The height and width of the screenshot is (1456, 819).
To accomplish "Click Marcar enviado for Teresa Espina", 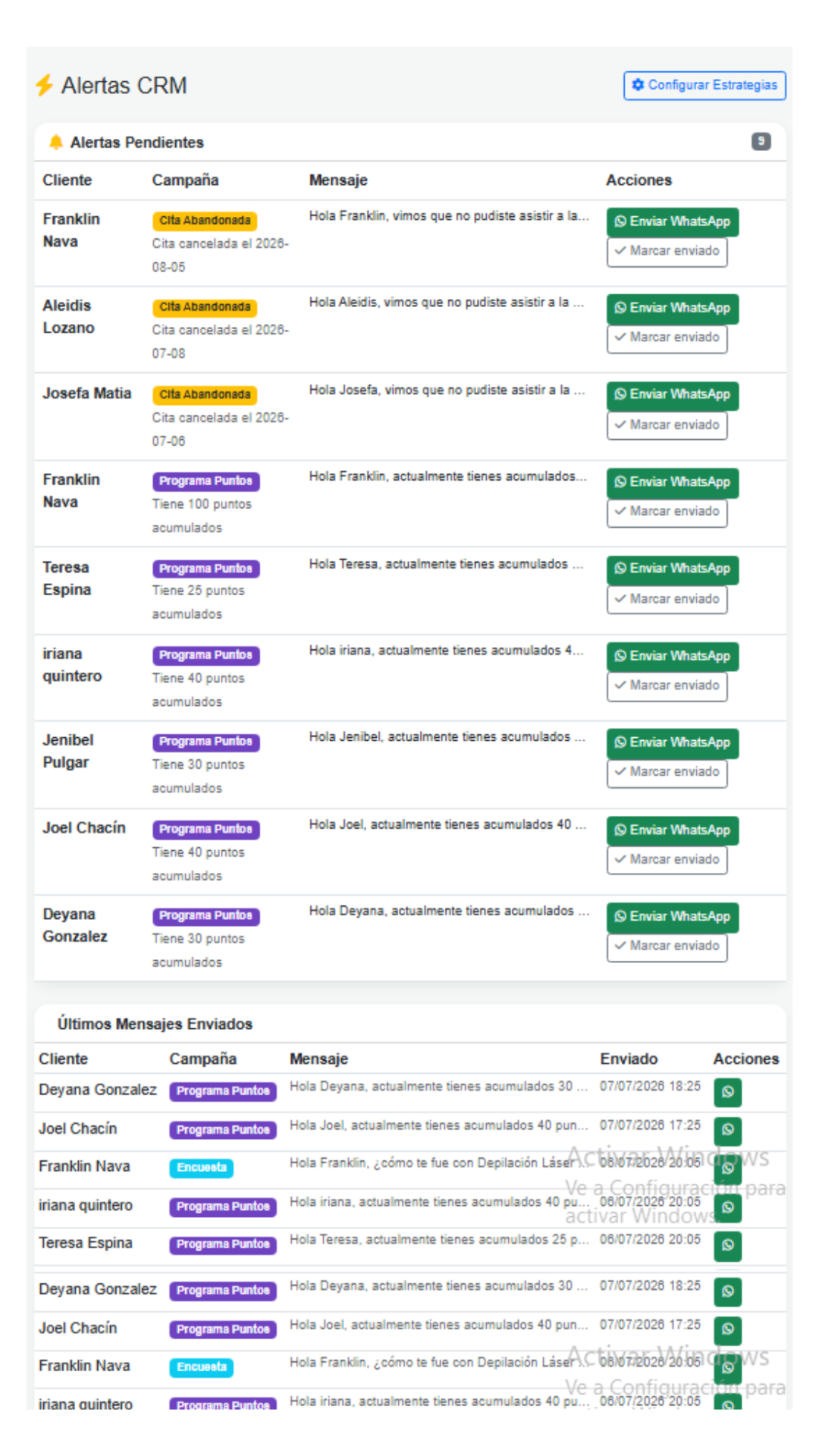I will click(x=667, y=599).
